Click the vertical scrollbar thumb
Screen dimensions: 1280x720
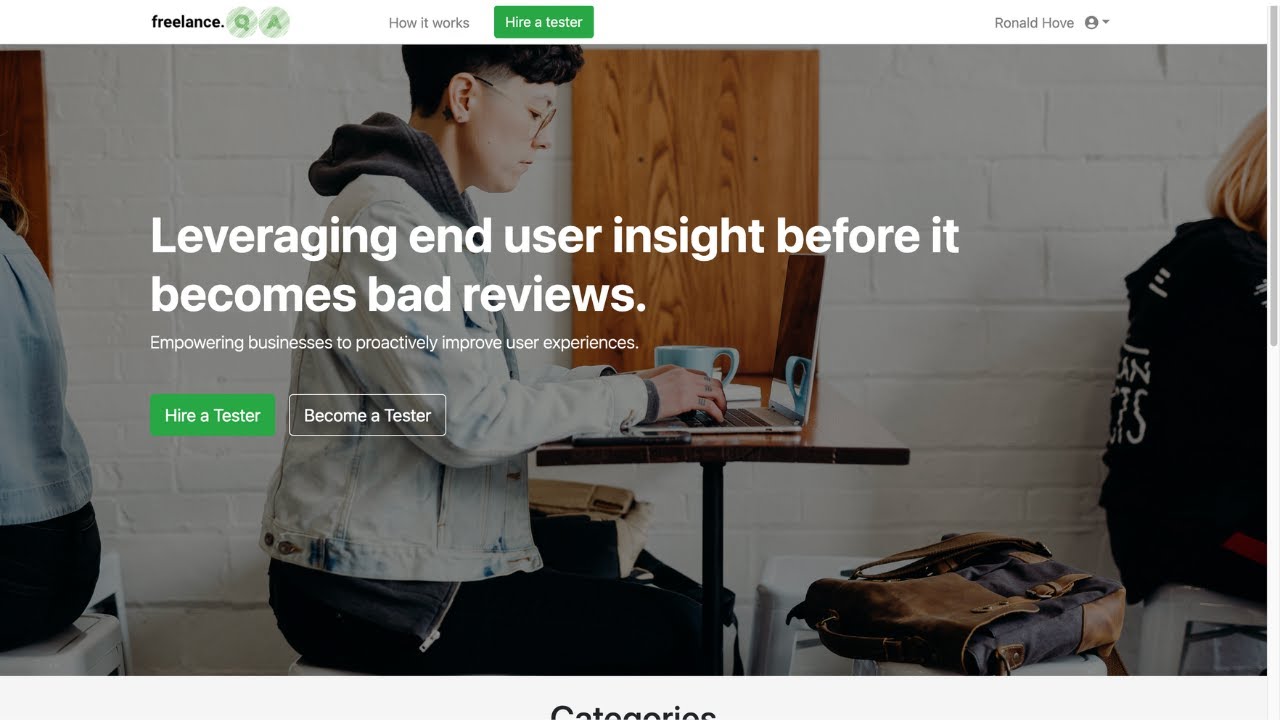click(x=1273, y=176)
